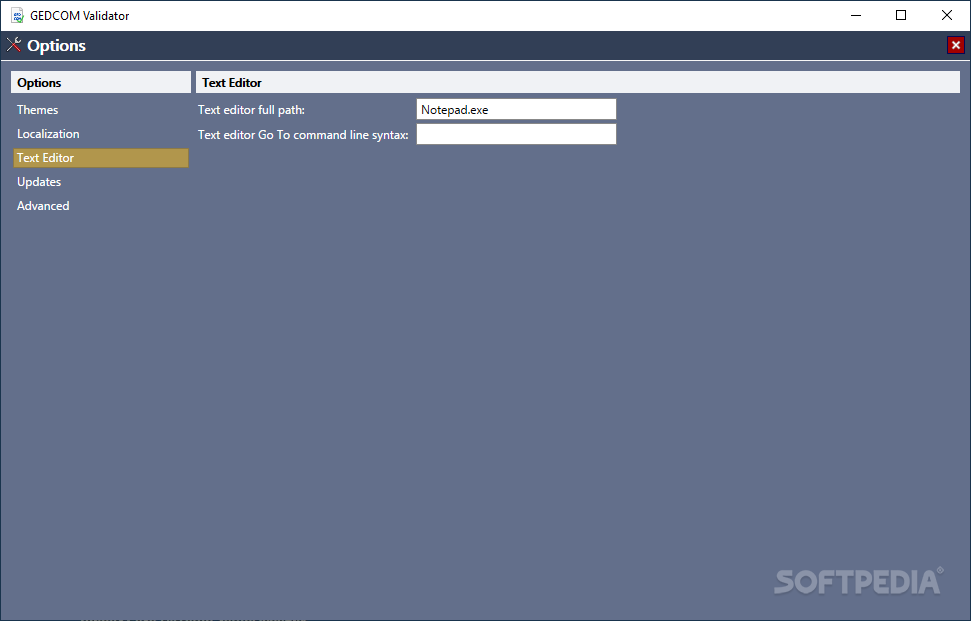The height and width of the screenshot is (621, 971).
Task: Click the GEDCOM Validator app icon
Action: click(x=17, y=15)
